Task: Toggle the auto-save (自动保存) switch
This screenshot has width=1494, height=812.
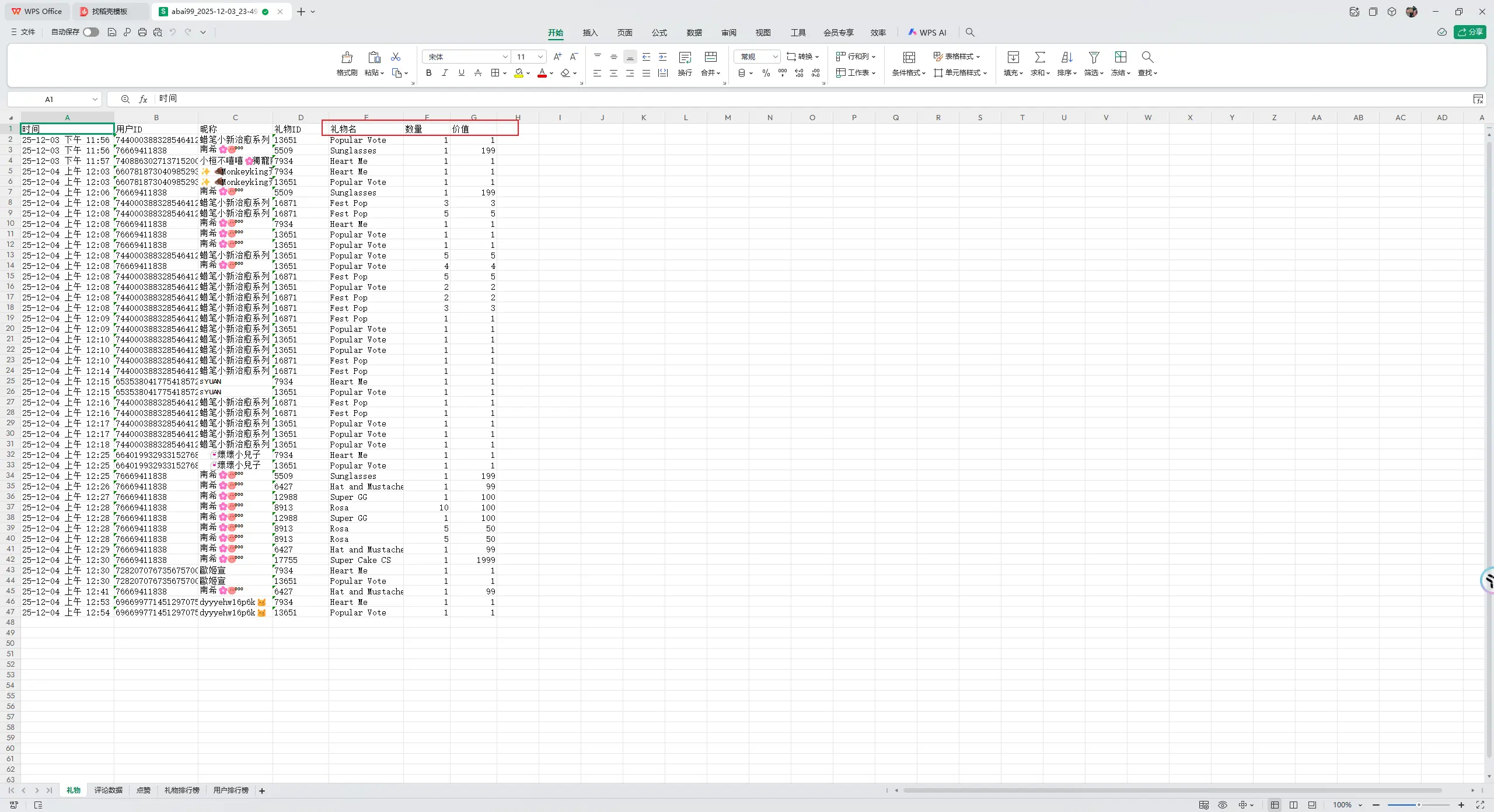Action: pyautogui.click(x=90, y=32)
